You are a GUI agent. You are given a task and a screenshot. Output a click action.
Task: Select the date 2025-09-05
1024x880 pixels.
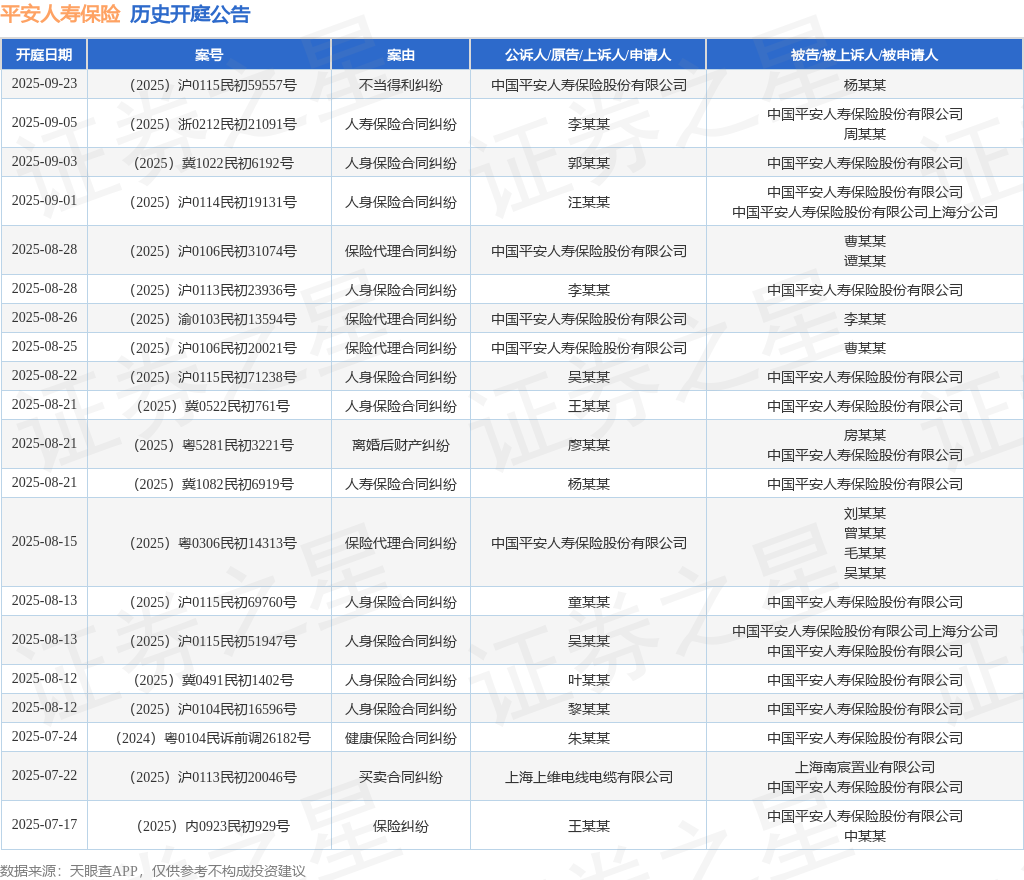click(44, 123)
